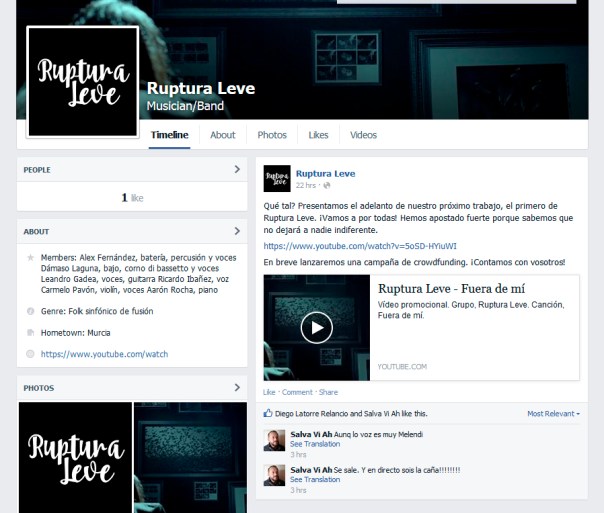The height and width of the screenshot is (513, 604).
Task: Click the globe public privacy icon
Action: click(x=327, y=185)
